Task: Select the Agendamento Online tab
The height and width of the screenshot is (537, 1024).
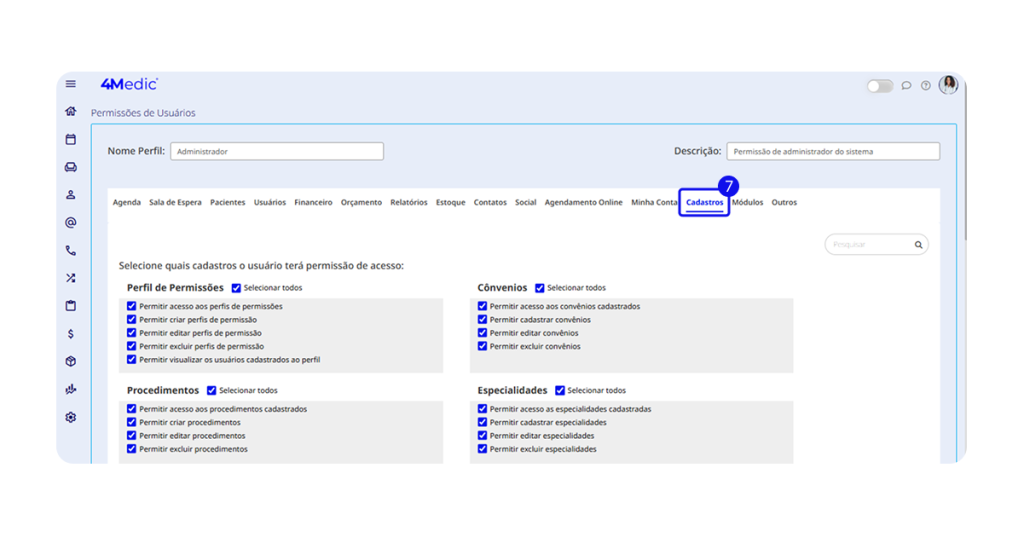Action: pos(583,203)
